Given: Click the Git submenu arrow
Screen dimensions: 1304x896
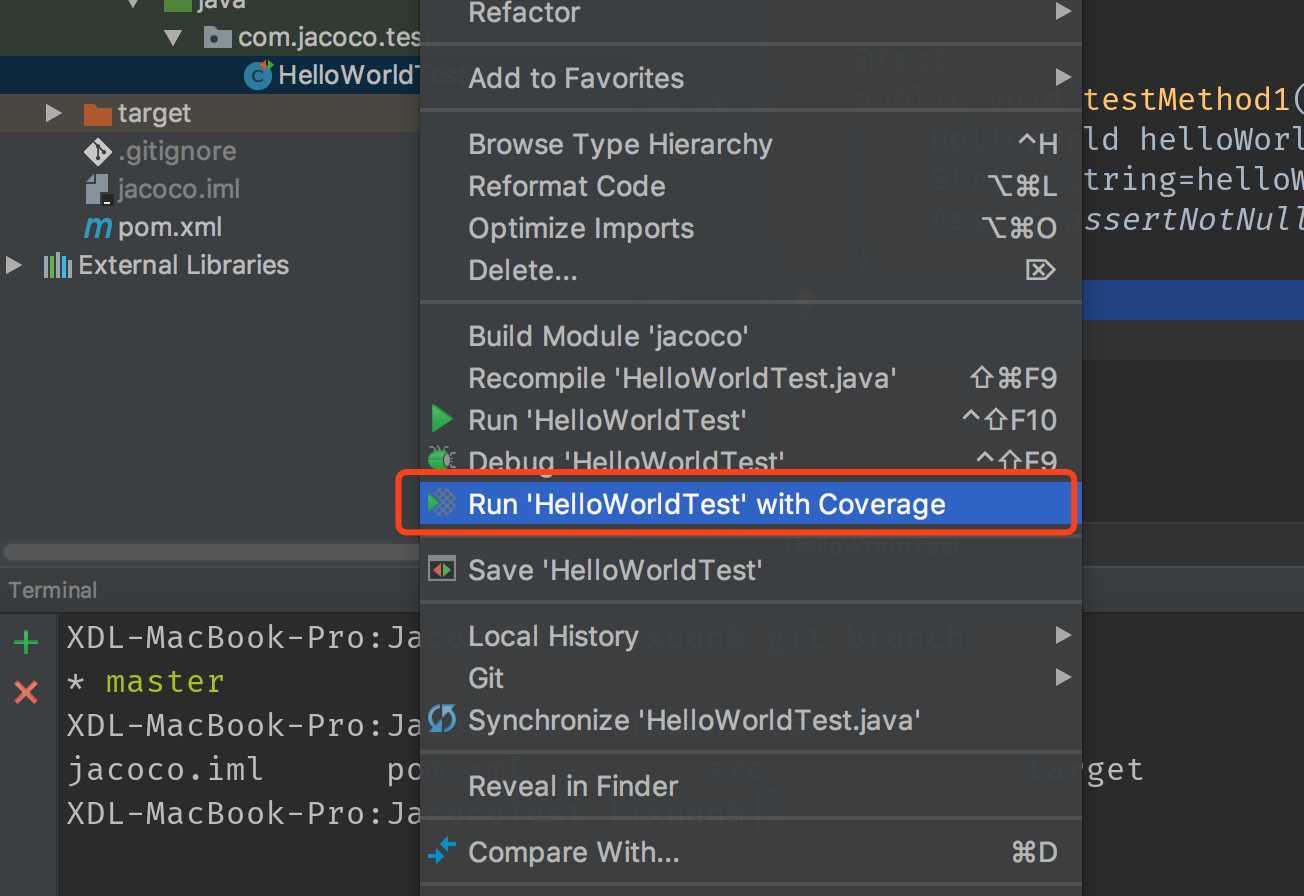Looking at the screenshot, I should (x=1062, y=677).
